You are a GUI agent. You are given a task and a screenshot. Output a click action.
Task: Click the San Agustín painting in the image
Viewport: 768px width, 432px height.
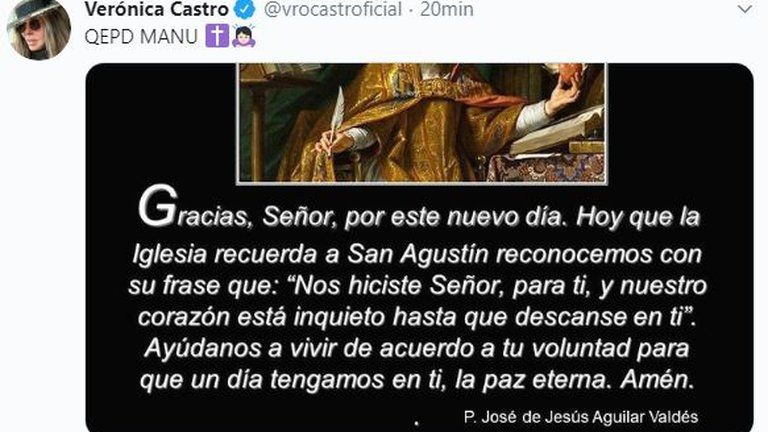pos(422,123)
